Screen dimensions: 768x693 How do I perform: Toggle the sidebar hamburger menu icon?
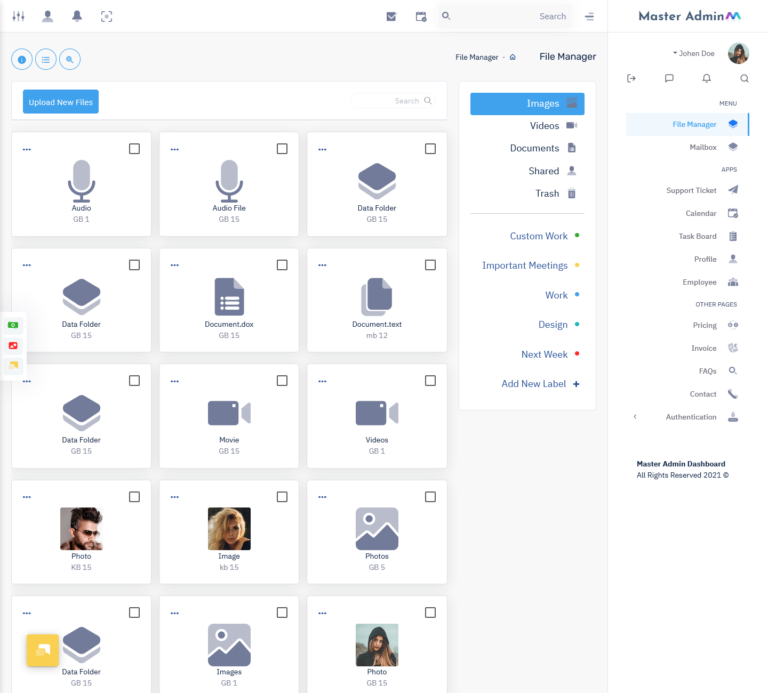(x=589, y=16)
